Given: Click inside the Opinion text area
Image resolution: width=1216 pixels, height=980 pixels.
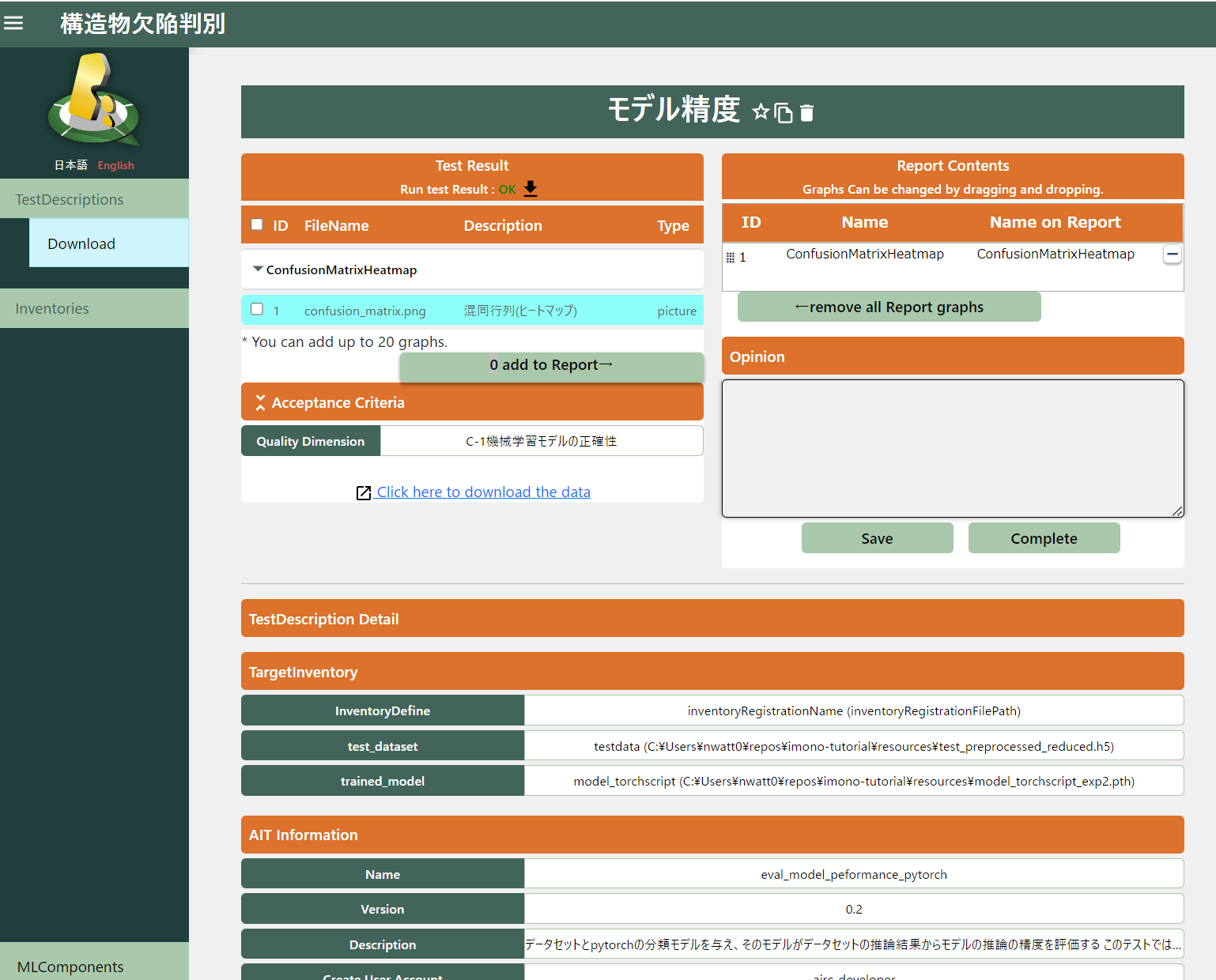Looking at the screenshot, I should pyautogui.click(x=952, y=448).
